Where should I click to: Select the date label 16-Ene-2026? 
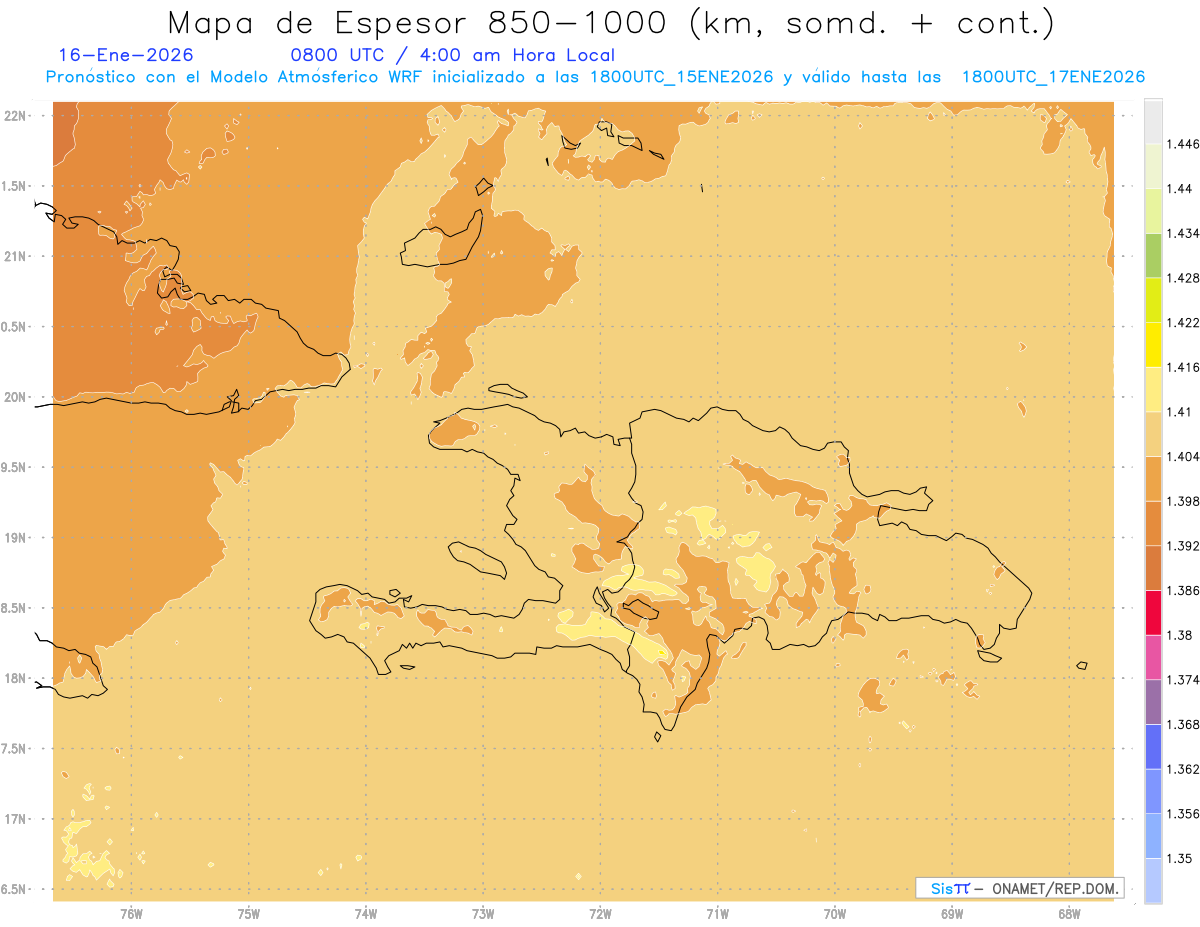click(x=126, y=55)
